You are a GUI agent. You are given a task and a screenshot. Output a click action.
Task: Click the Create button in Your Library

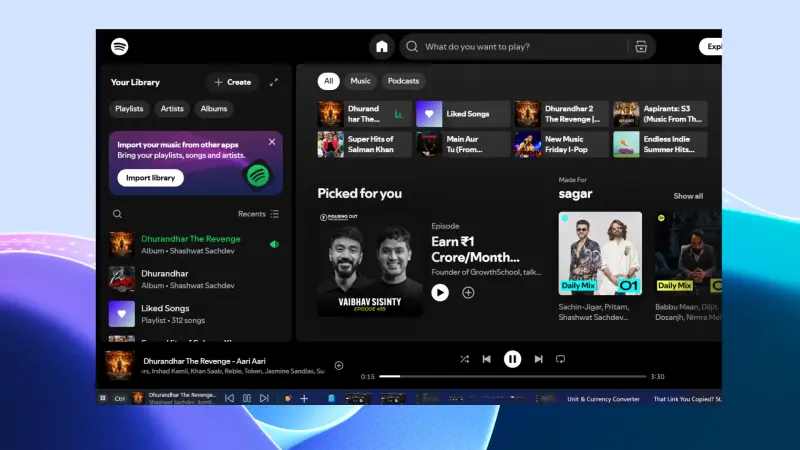pos(233,82)
